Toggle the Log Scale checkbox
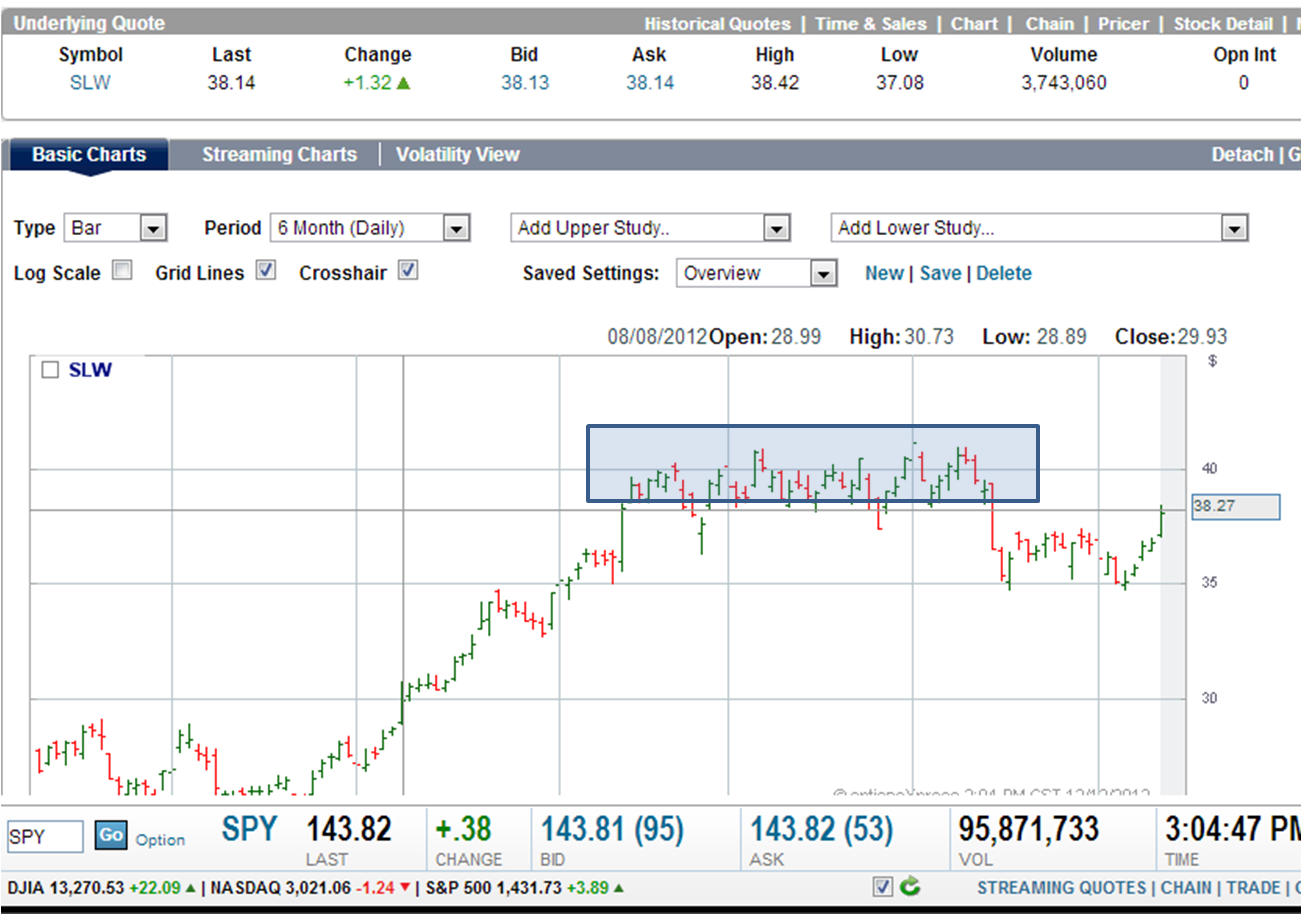Screen dimensions: 1302x915 click(x=122, y=270)
